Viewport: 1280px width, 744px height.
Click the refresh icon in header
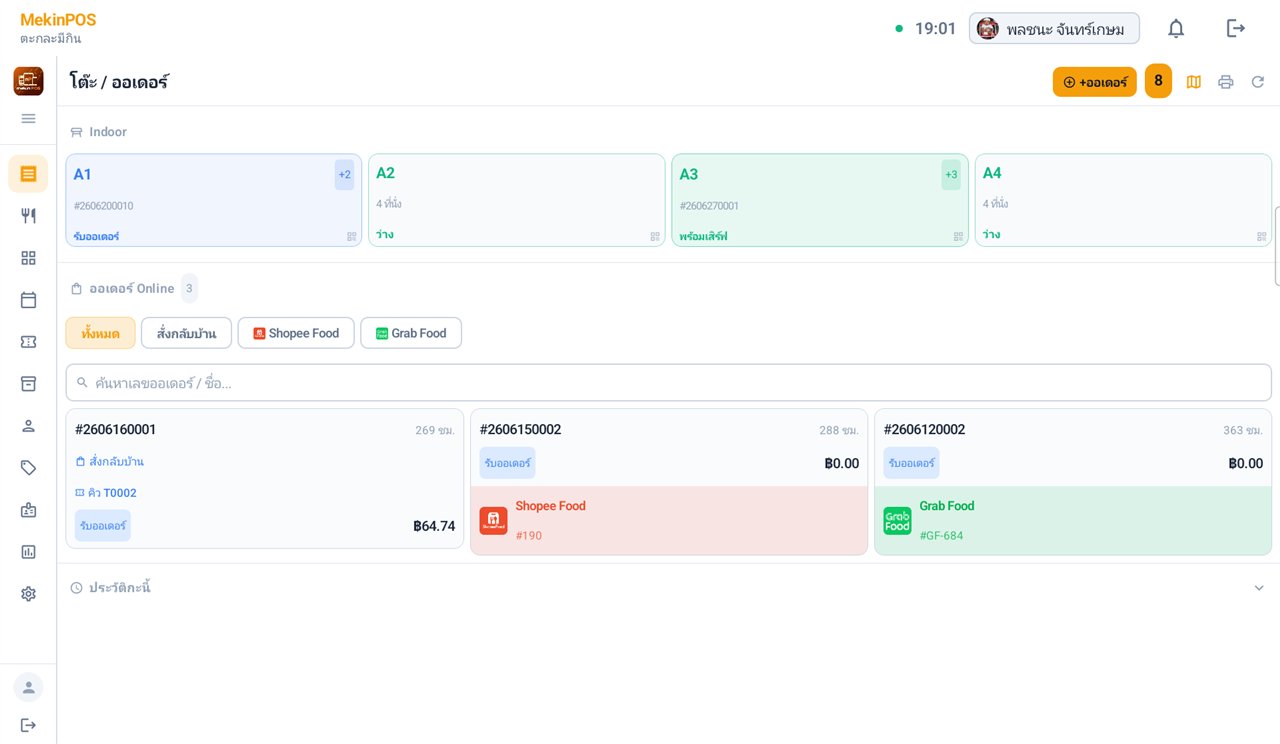tap(1258, 82)
